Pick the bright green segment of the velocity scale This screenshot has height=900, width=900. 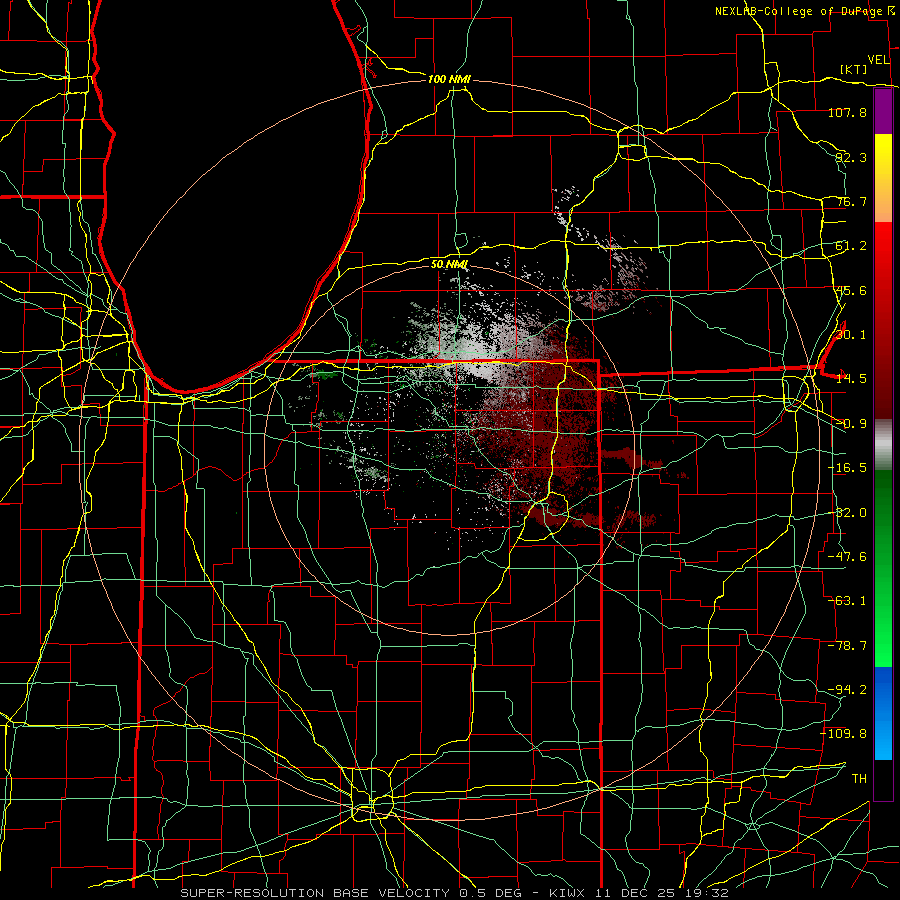coord(883,637)
